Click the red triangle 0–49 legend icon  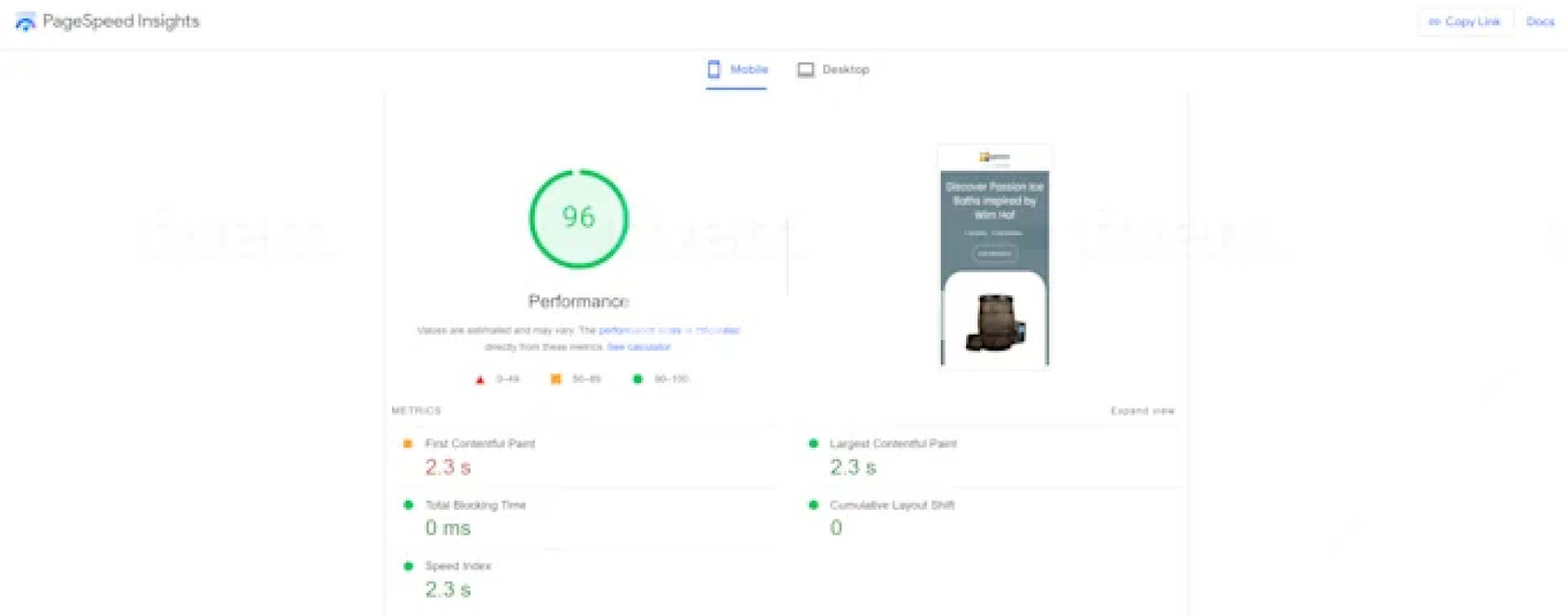point(480,379)
